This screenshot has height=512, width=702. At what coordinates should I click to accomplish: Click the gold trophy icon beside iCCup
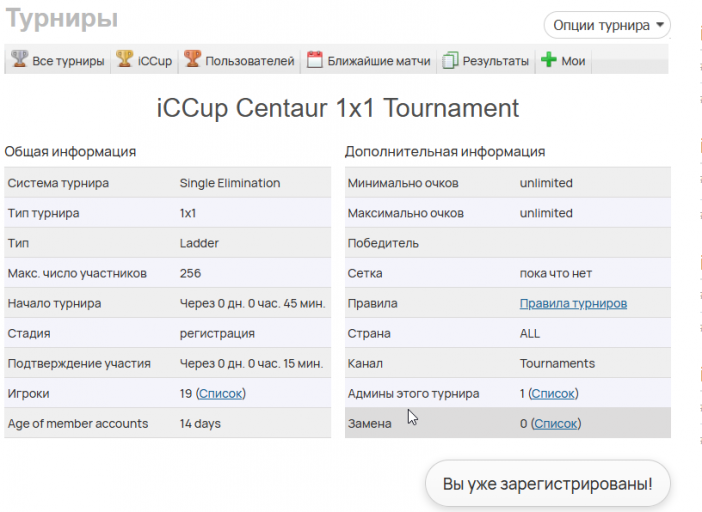[124, 59]
